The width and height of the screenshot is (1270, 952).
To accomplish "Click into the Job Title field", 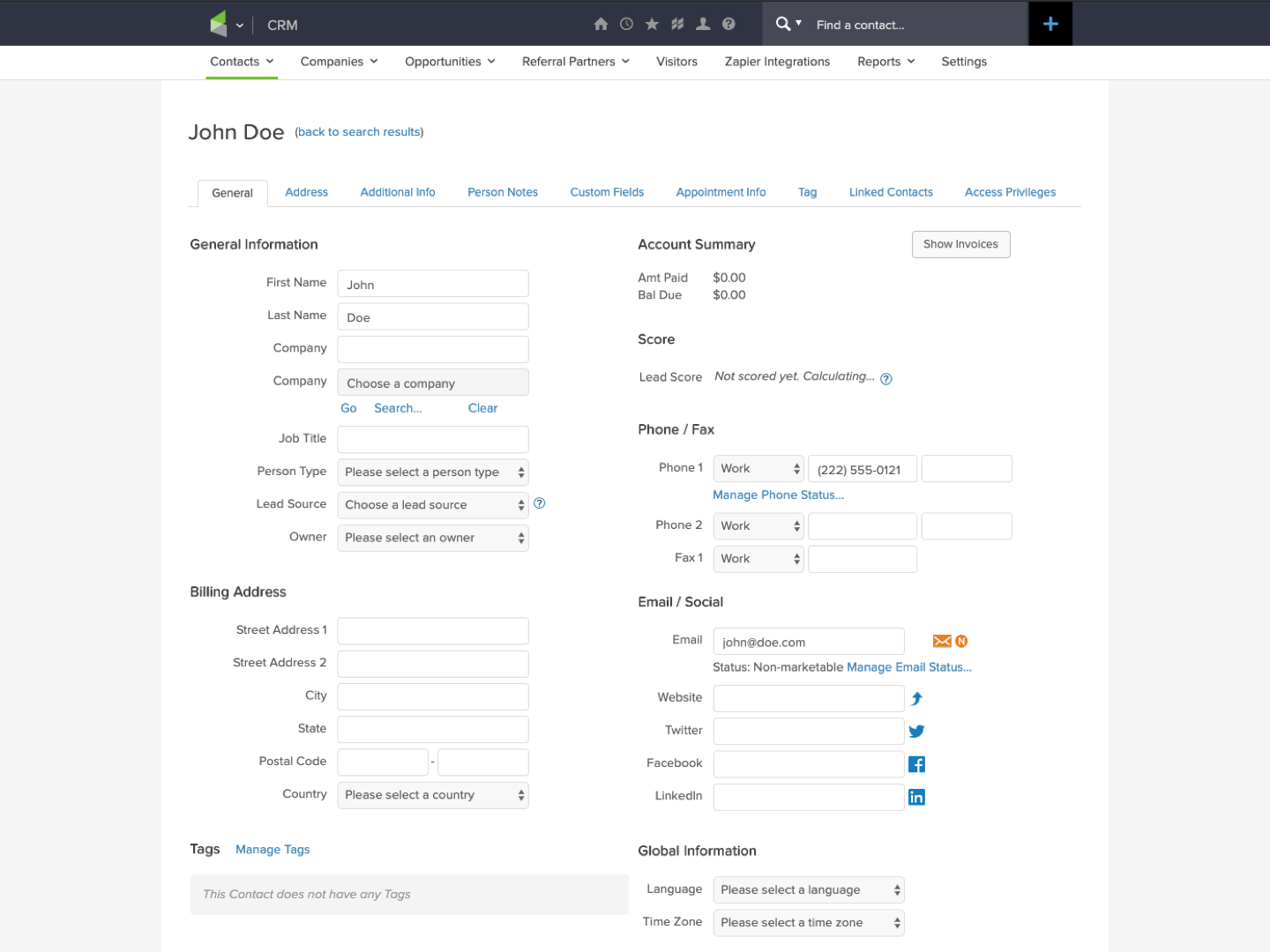I will [432, 439].
